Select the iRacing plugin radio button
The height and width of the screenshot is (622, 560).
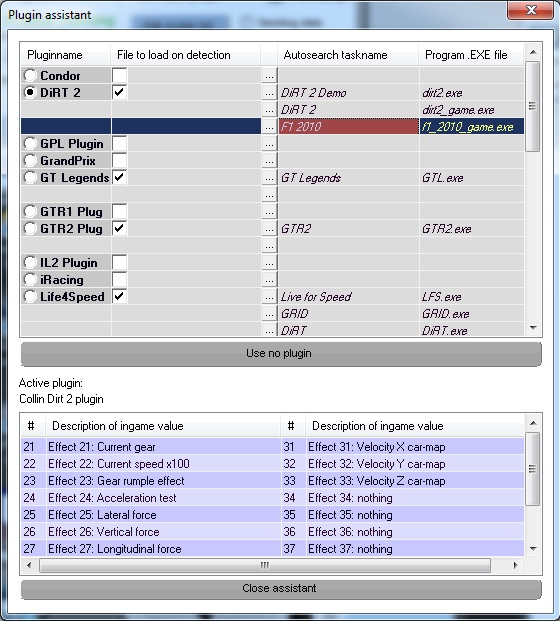tap(30, 280)
